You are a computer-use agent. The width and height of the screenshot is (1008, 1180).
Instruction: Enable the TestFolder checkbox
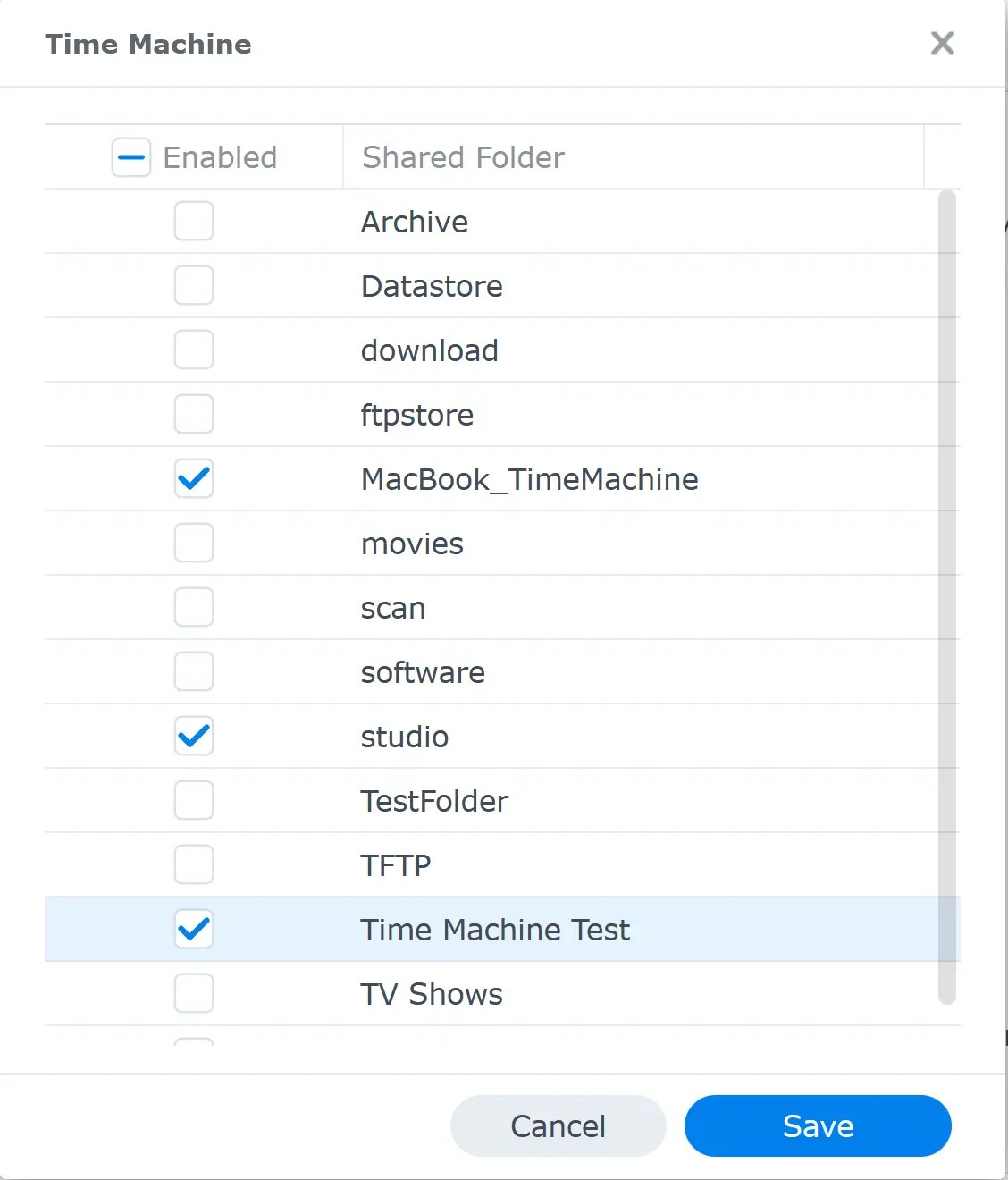point(193,800)
